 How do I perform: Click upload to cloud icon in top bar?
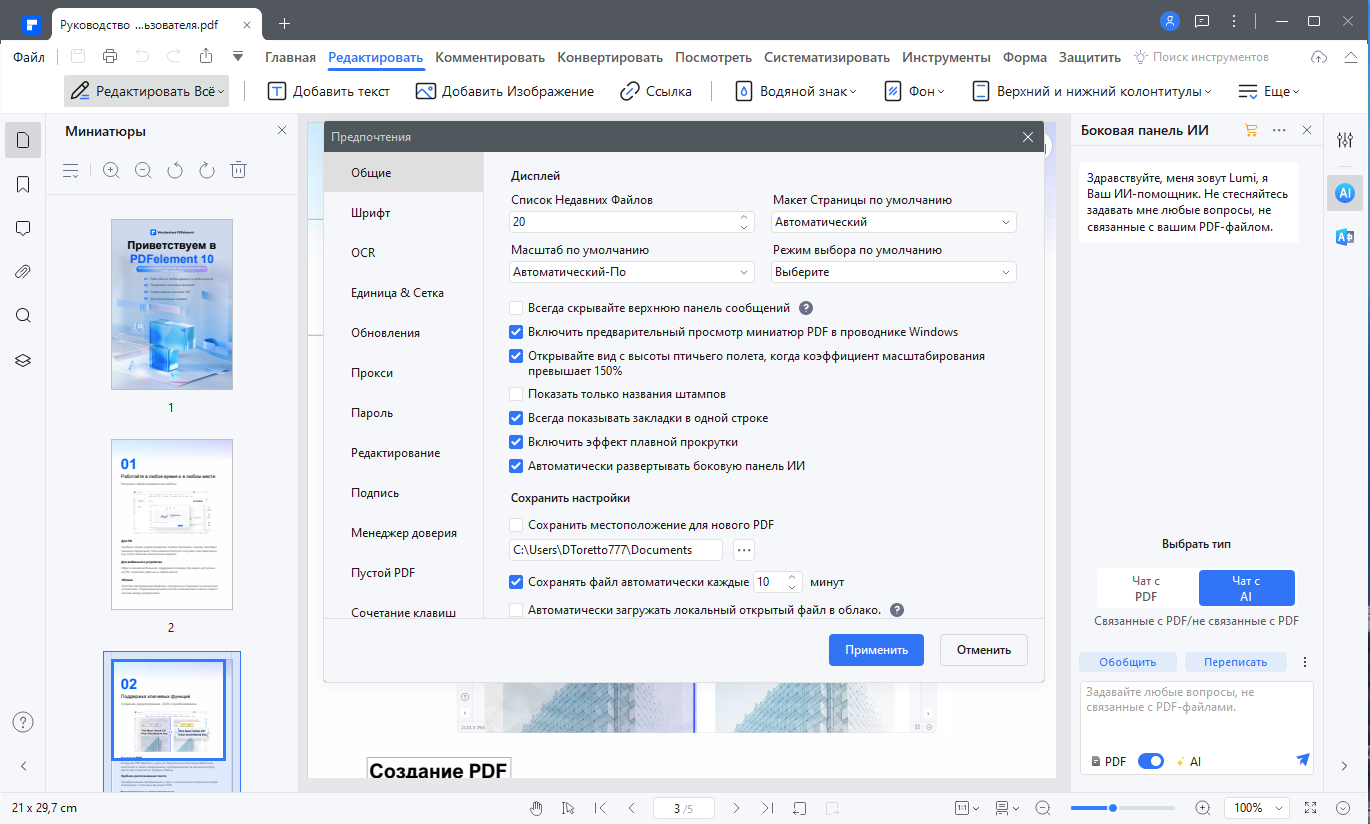[x=1319, y=57]
